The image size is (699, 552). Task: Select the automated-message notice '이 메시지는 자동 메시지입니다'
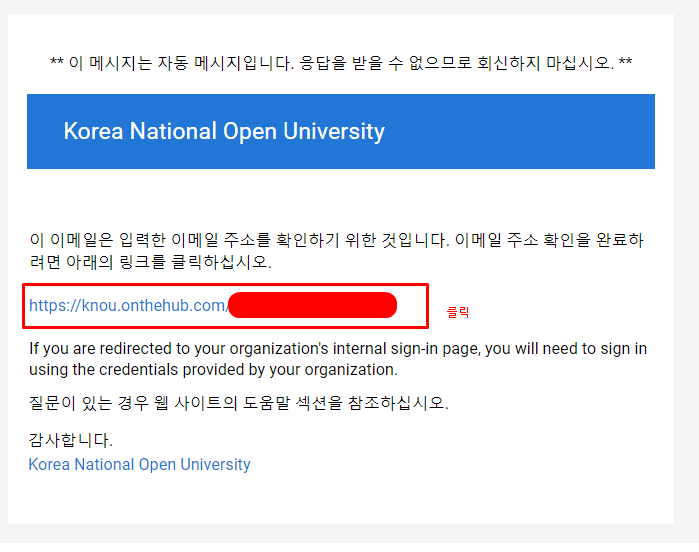pos(173,63)
